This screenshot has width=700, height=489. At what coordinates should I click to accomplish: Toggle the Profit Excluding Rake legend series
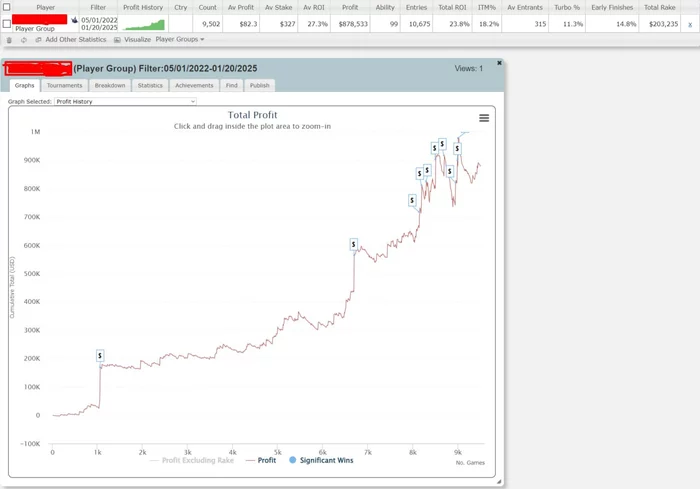[x=192, y=460]
